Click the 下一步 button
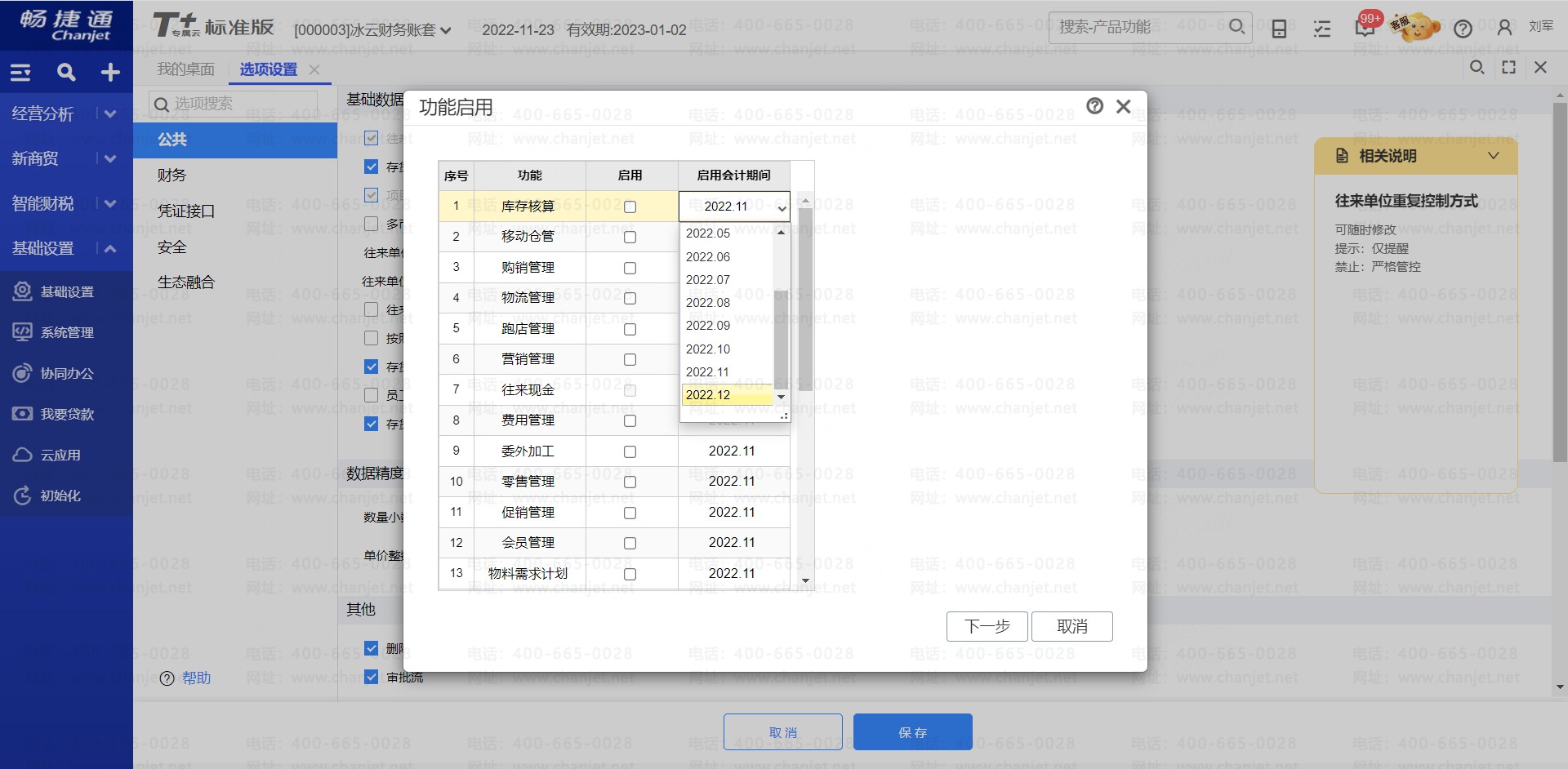Screen dimensions: 1568x769 coord(987,626)
